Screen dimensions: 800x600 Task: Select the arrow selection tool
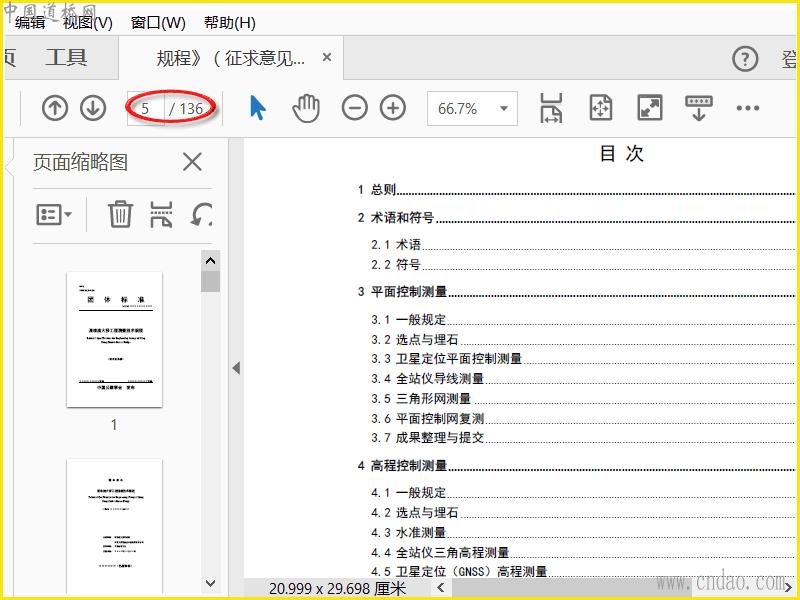tap(258, 108)
